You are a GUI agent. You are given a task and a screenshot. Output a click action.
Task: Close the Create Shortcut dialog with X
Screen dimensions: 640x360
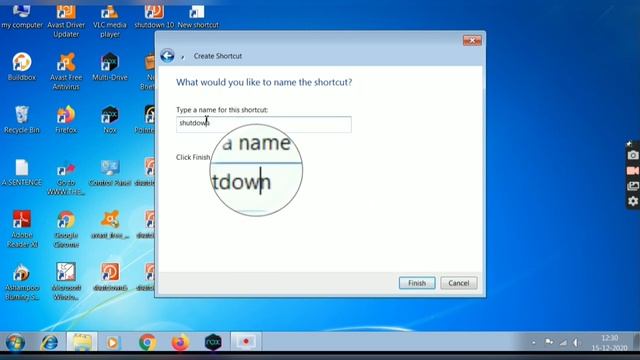pyautogui.click(x=472, y=40)
